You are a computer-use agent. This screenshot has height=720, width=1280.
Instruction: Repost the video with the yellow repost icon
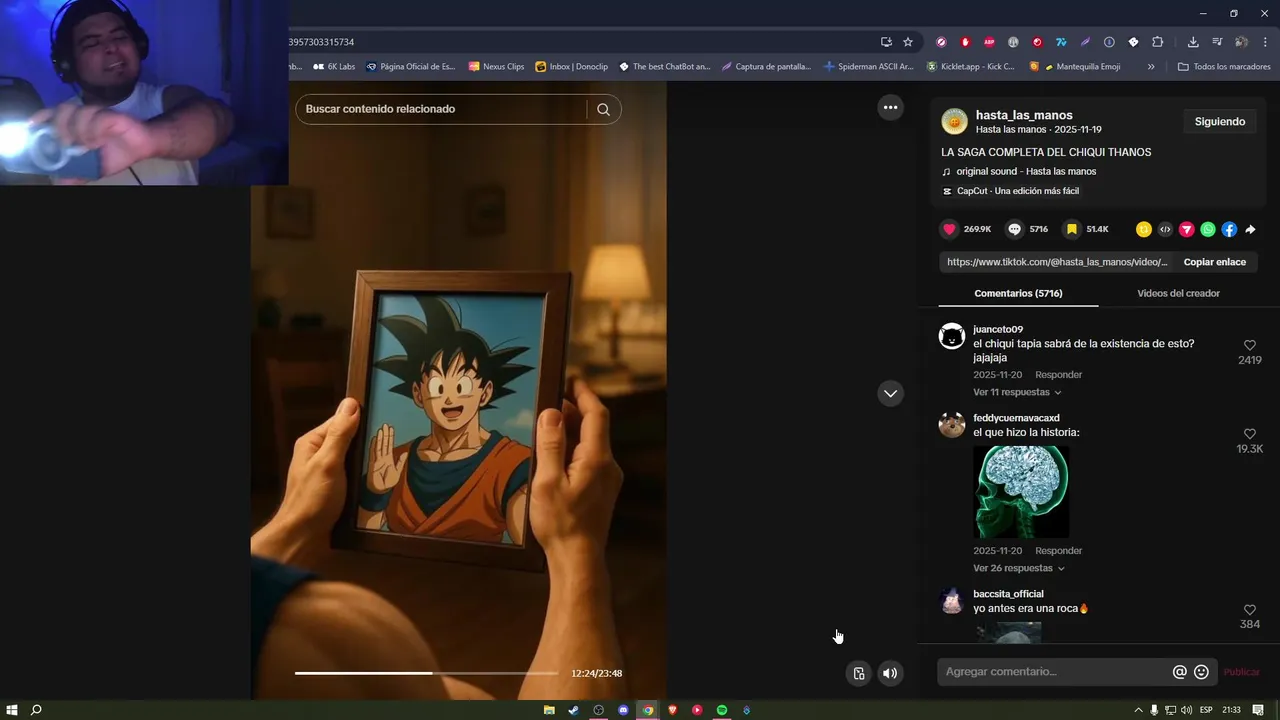click(x=1144, y=229)
